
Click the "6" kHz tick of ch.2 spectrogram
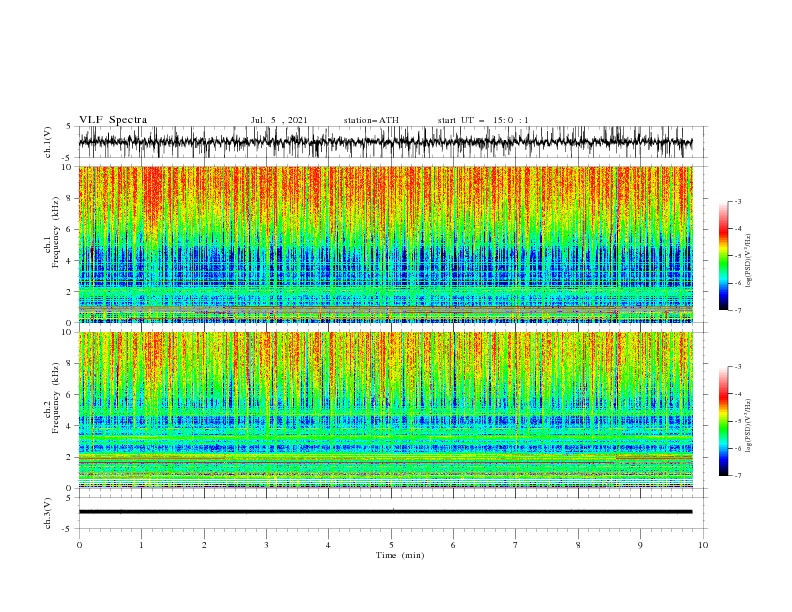70,395
